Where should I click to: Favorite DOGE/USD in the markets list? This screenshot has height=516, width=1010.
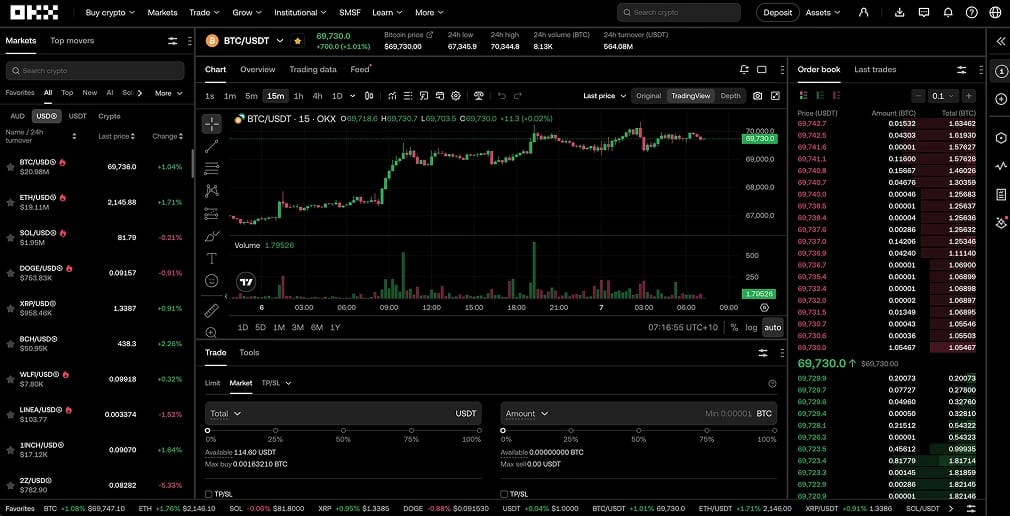point(10,273)
